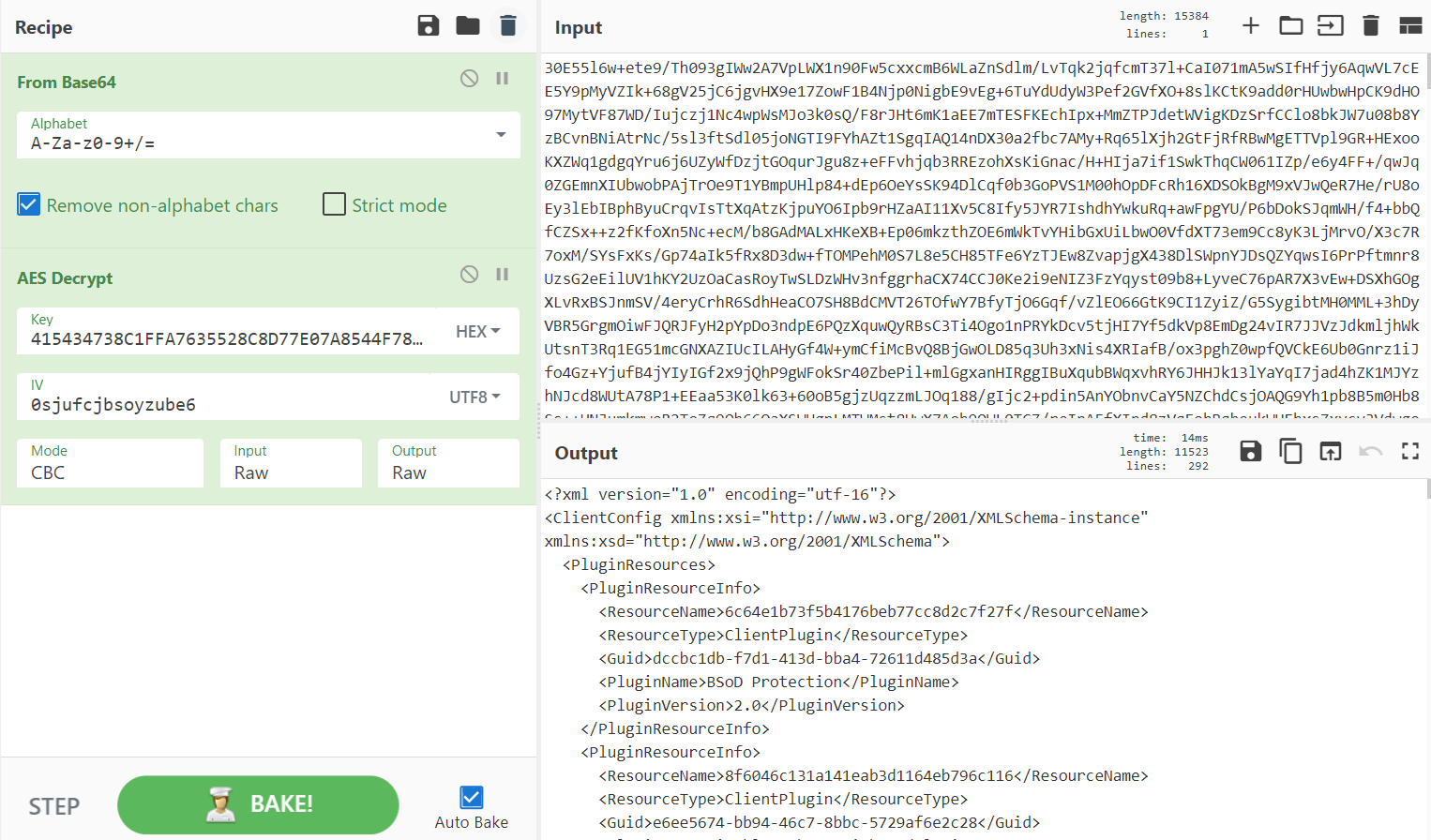Bake the recipe now
The width and height of the screenshot is (1431, 840).
258,804
